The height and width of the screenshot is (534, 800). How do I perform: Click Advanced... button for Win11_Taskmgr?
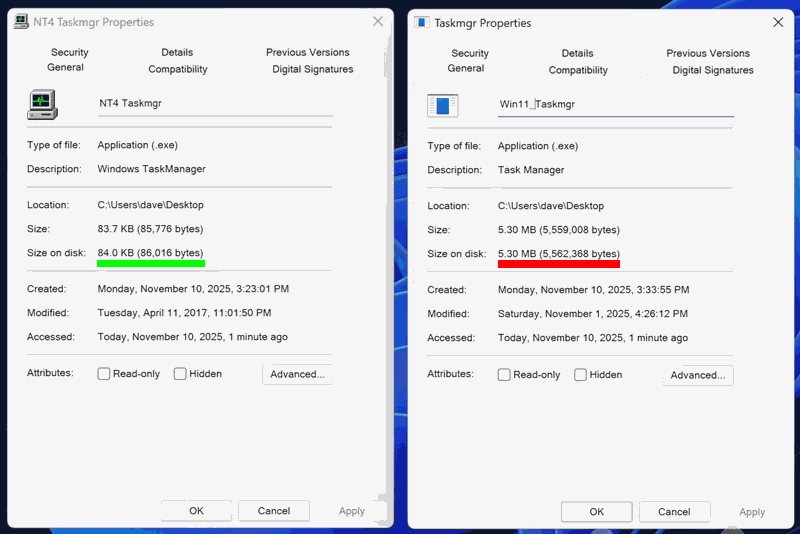click(697, 375)
